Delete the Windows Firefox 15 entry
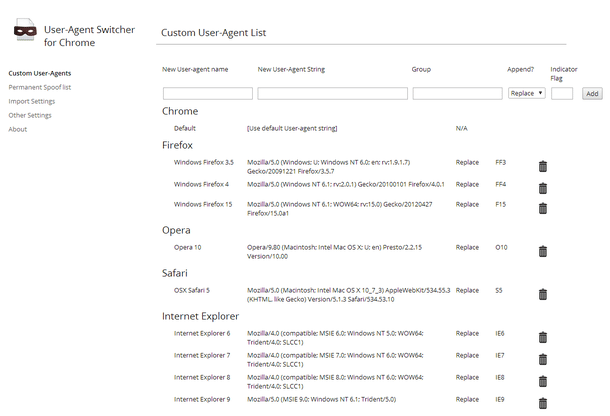This screenshot has width=610, height=416. click(x=543, y=209)
